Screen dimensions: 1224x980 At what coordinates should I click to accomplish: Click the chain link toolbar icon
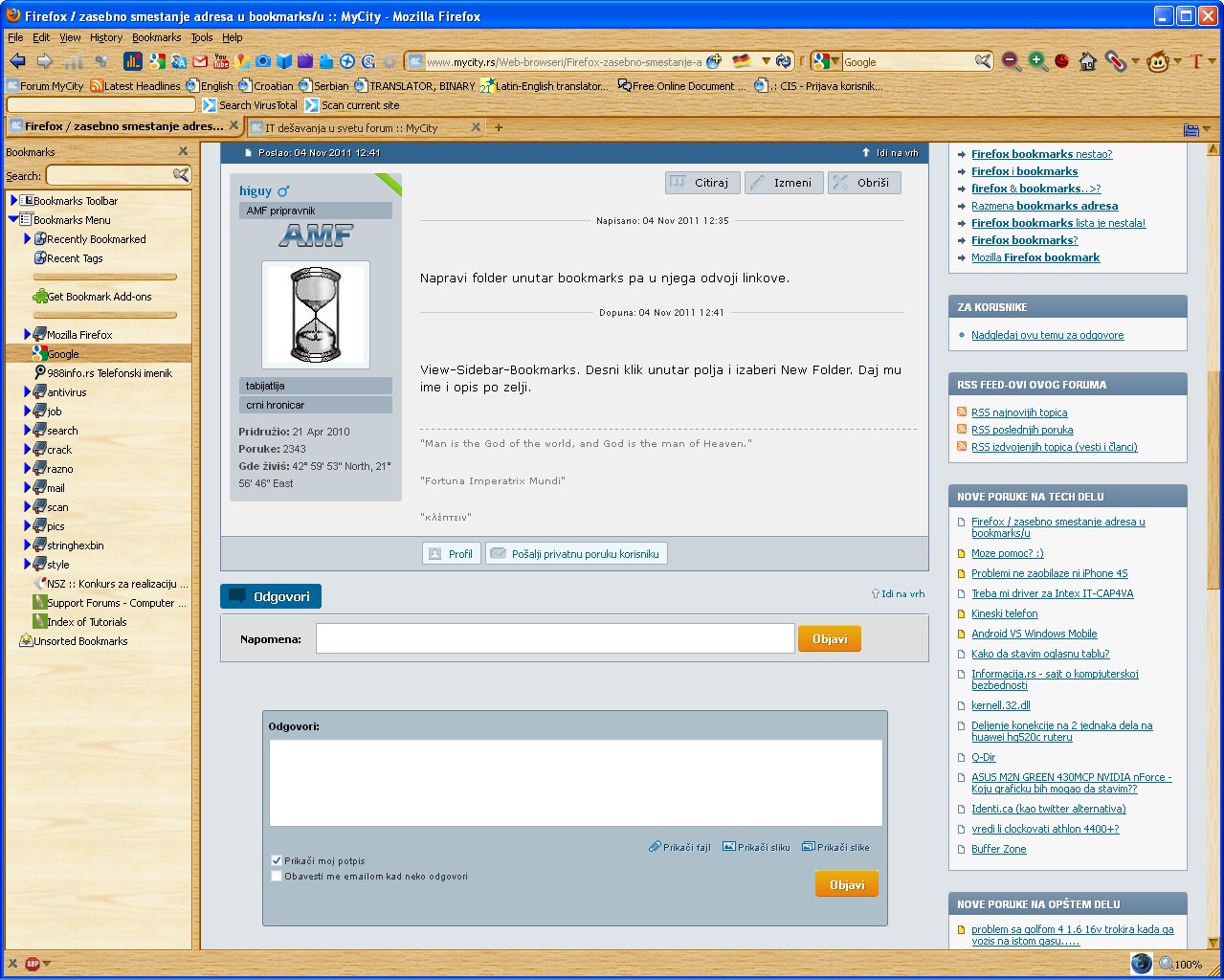(x=1115, y=61)
